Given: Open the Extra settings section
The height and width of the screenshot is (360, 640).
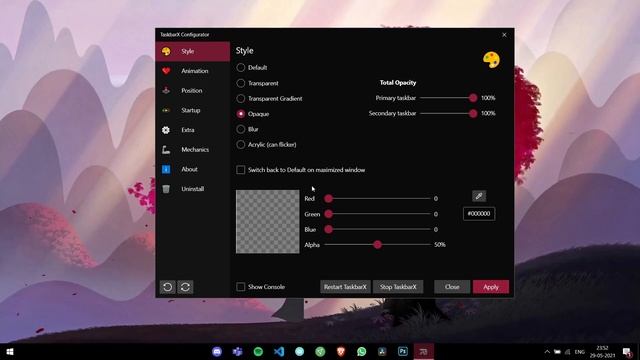Looking at the screenshot, I should point(192,130).
